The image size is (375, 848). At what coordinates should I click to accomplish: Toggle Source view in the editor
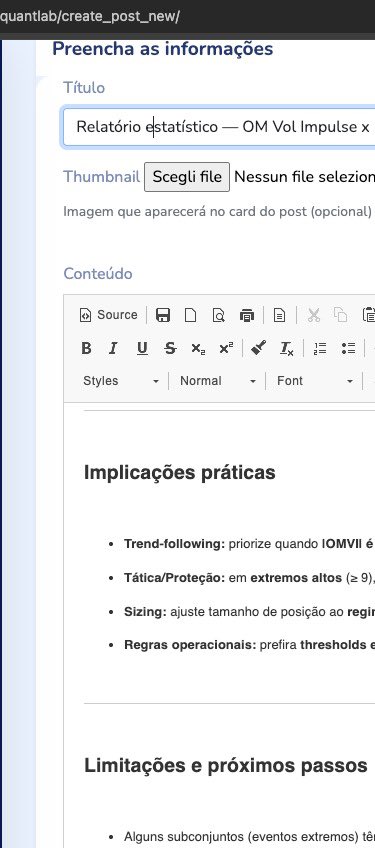pos(108,315)
